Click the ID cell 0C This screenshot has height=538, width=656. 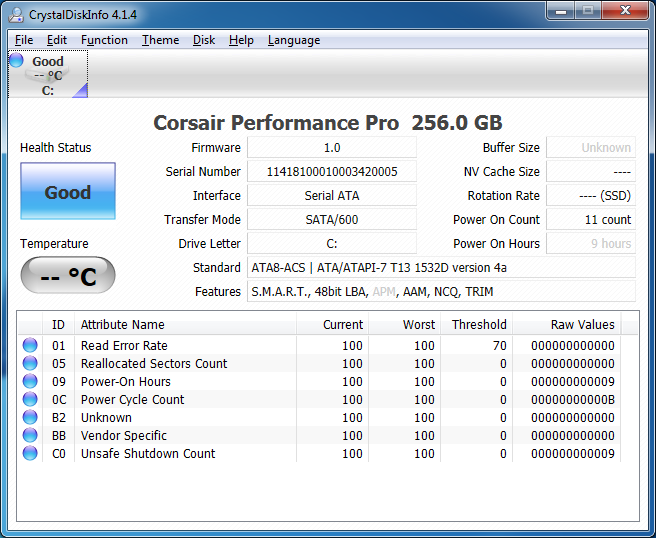tap(59, 400)
